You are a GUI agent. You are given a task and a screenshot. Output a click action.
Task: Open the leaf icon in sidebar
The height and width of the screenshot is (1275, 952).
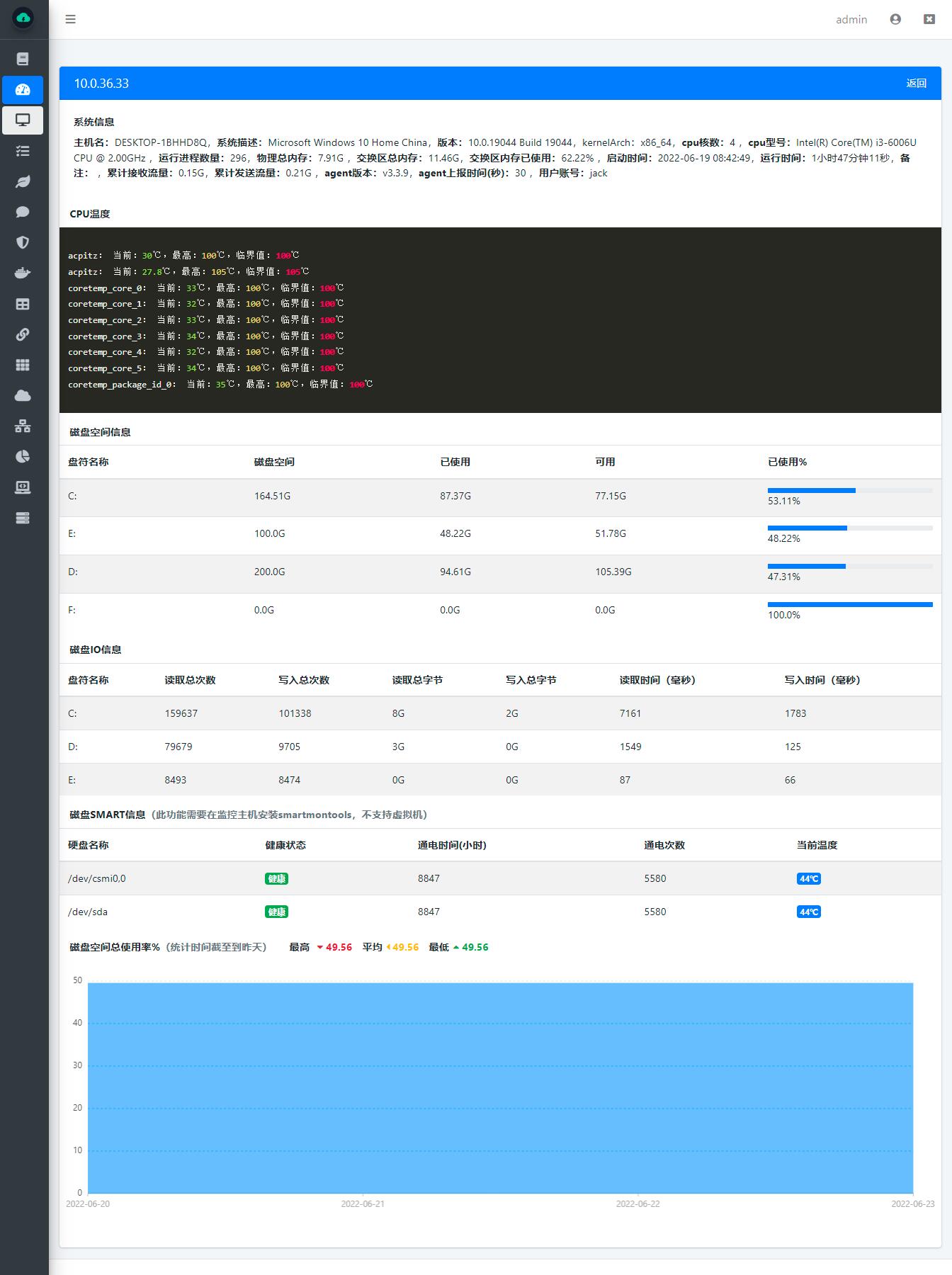click(23, 181)
